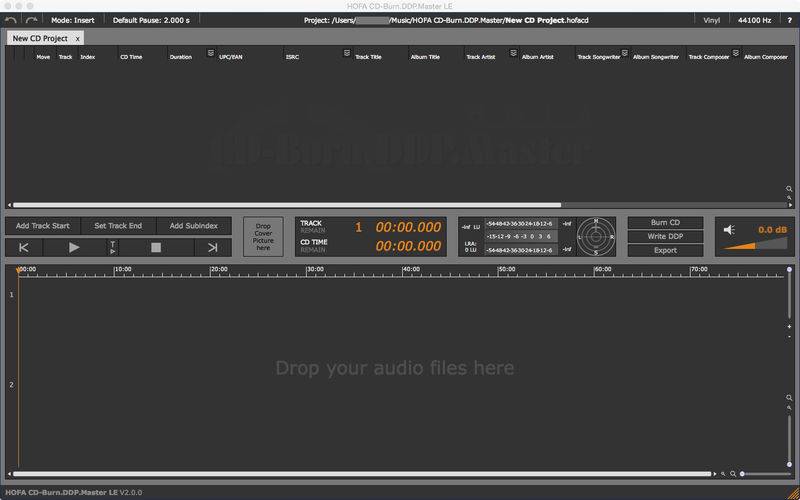Viewport: 800px width, 500px height.
Task: Zoom out the track list with the small magnifier
Action: [789, 197]
